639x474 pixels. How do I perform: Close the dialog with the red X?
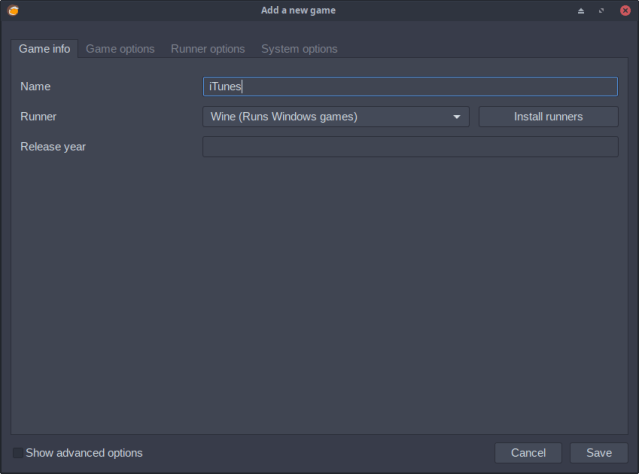coord(625,10)
